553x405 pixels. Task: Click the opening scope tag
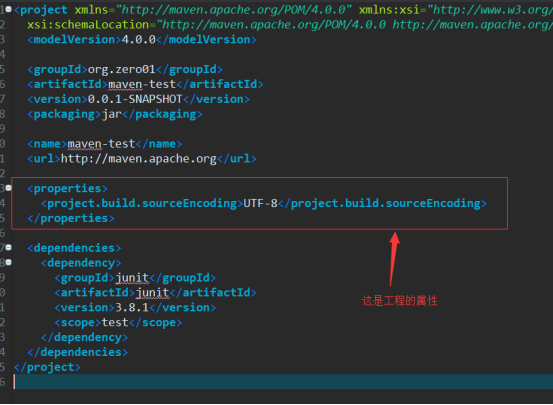78,322
